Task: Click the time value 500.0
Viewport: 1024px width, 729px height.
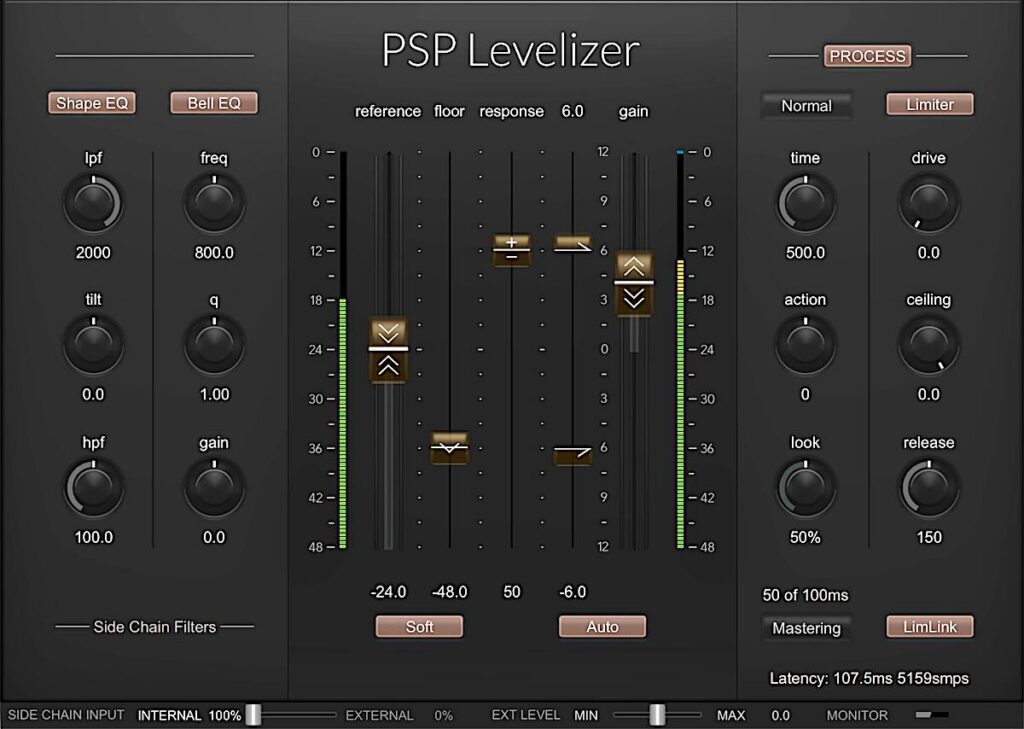Action: pyautogui.click(x=805, y=253)
